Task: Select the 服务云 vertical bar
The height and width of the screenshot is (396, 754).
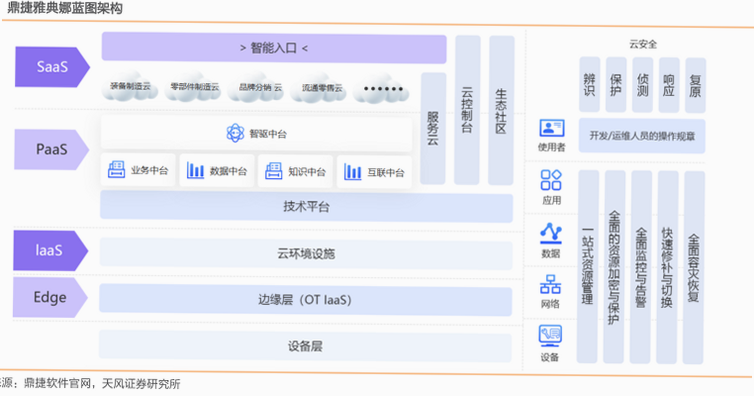Action: pyautogui.click(x=433, y=128)
